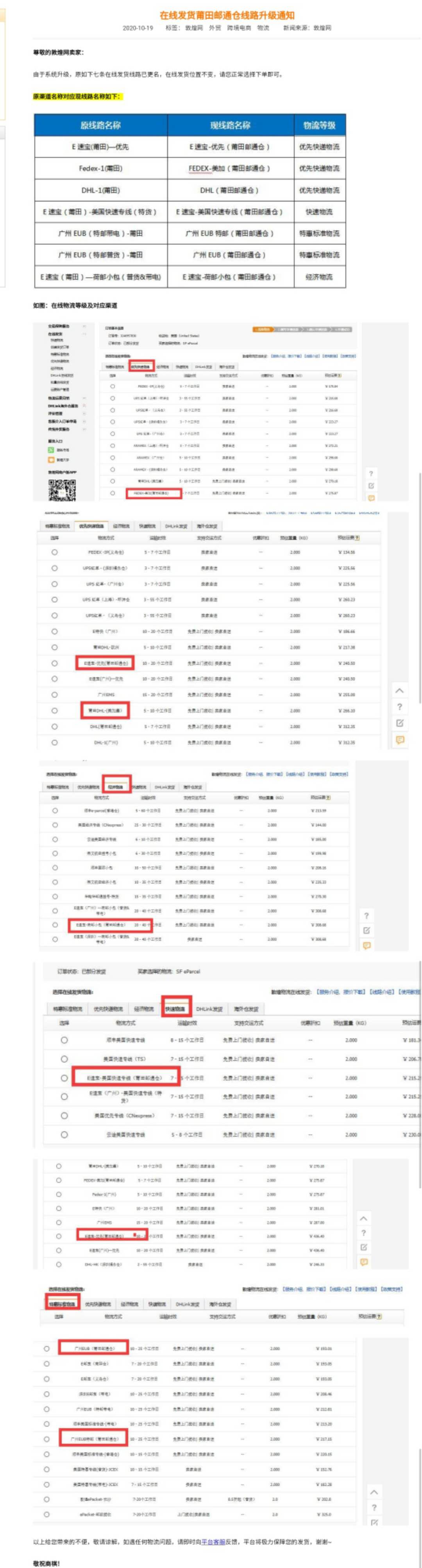Click table cell DHL（莆田邮通仓）in name table
The width and height of the screenshot is (422, 1568).
[x=231, y=190]
